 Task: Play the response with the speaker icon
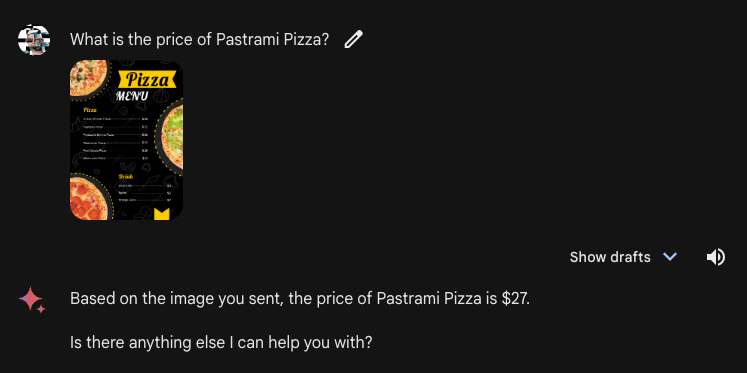(x=715, y=257)
